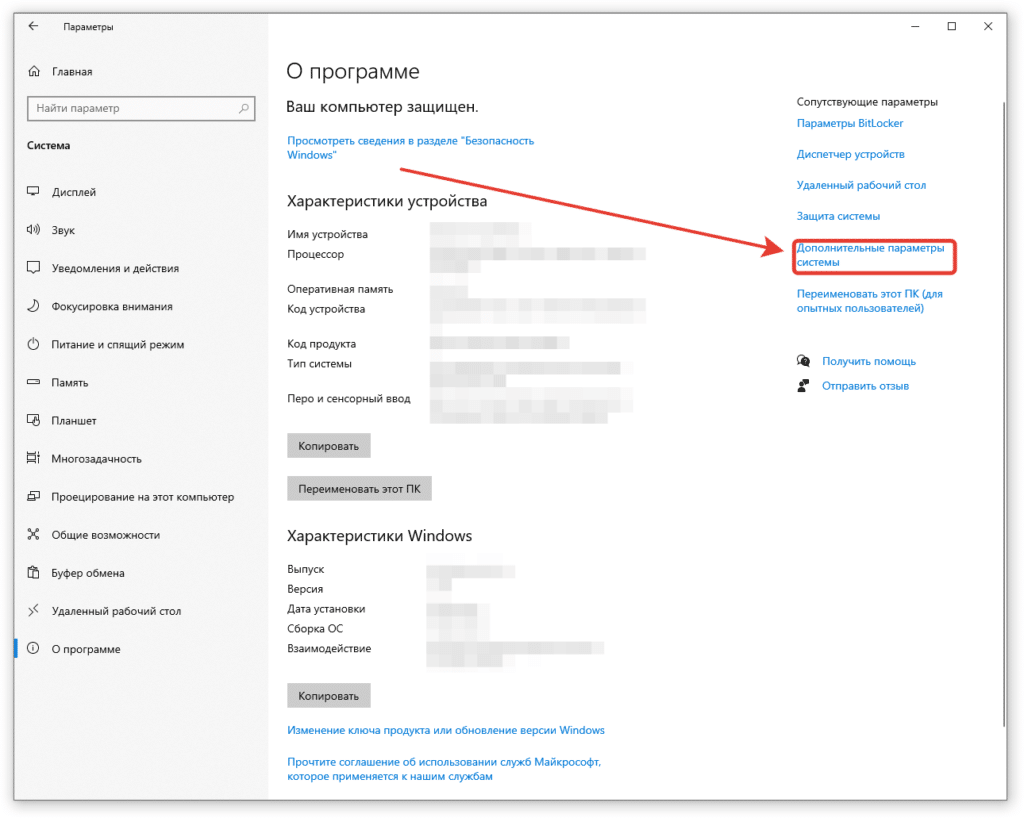This screenshot has height=818, width=1024.
Task: Click Rename this PC (Переименовать этот ПК) button
Action: tap(359, 488)
